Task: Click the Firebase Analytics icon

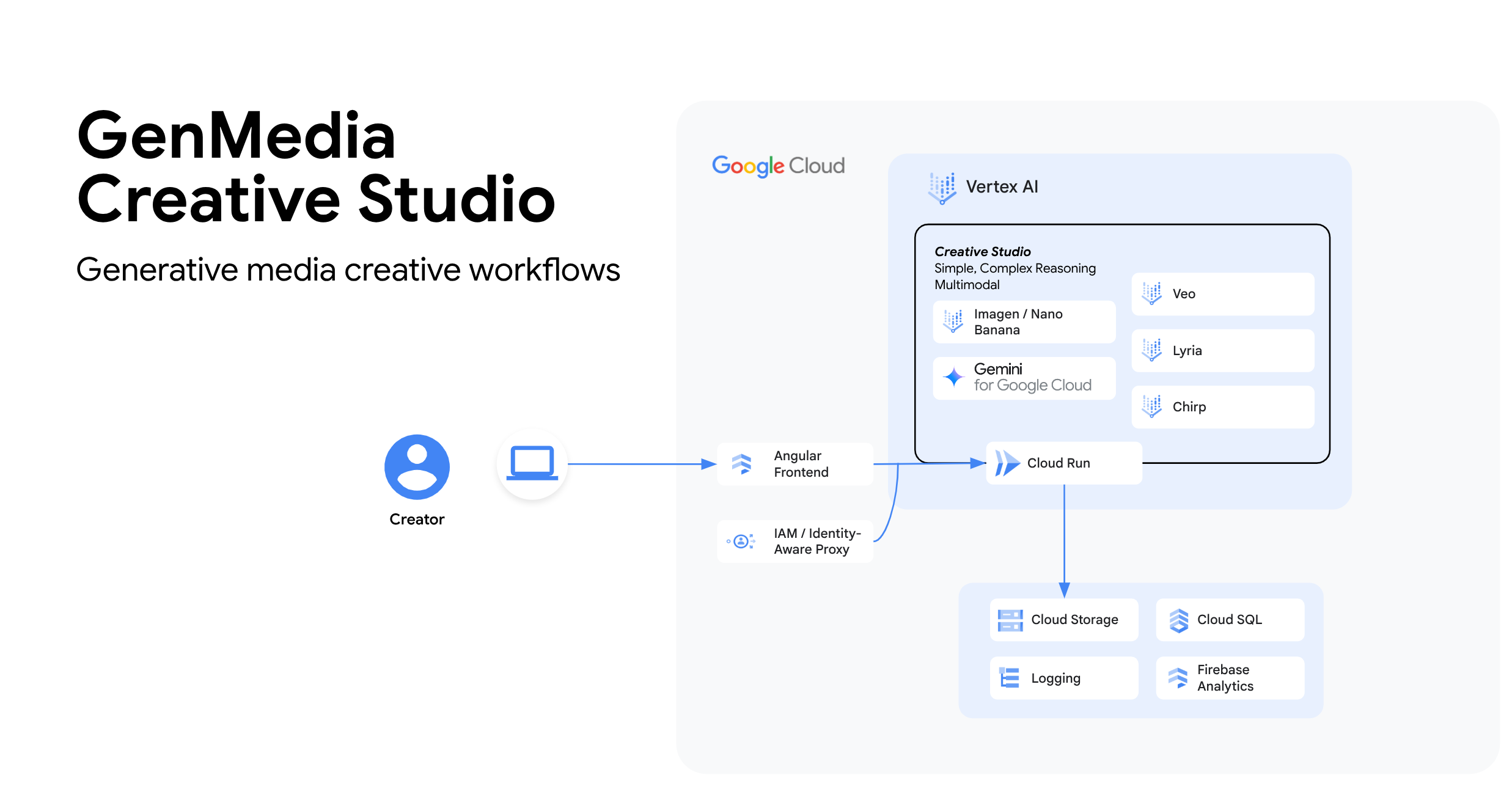Action: 1177,678
